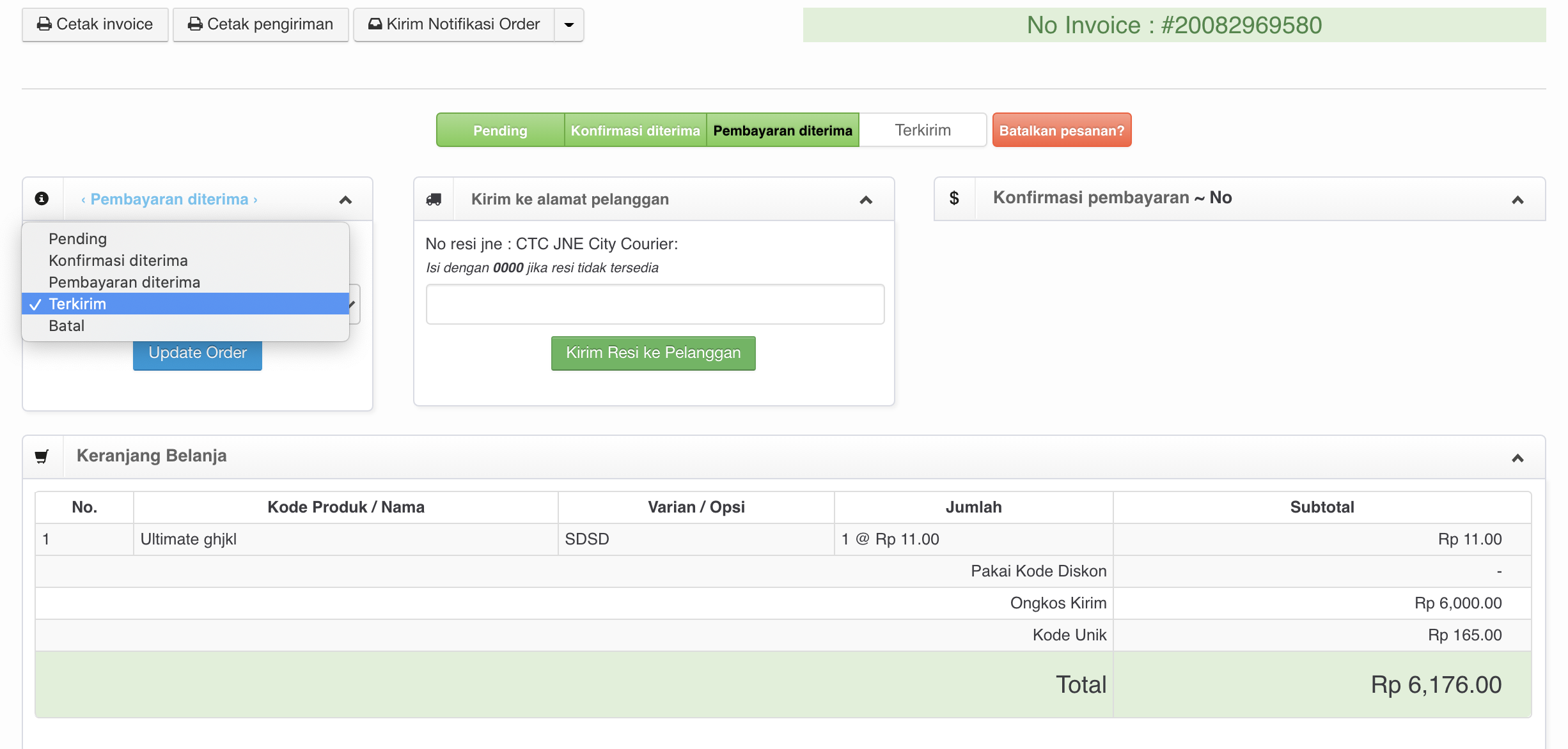
Task: Collapse the Keranjang Belanja panel chevron
Action: (x=1517, y=458)
